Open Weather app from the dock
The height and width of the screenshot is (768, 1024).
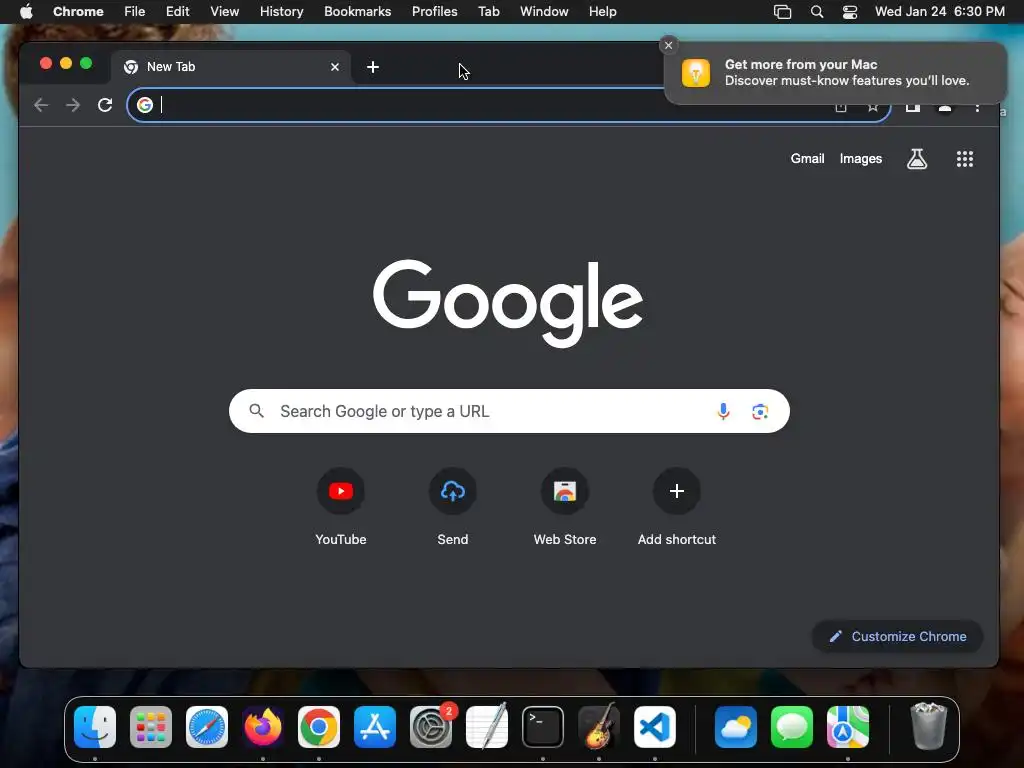736,727
